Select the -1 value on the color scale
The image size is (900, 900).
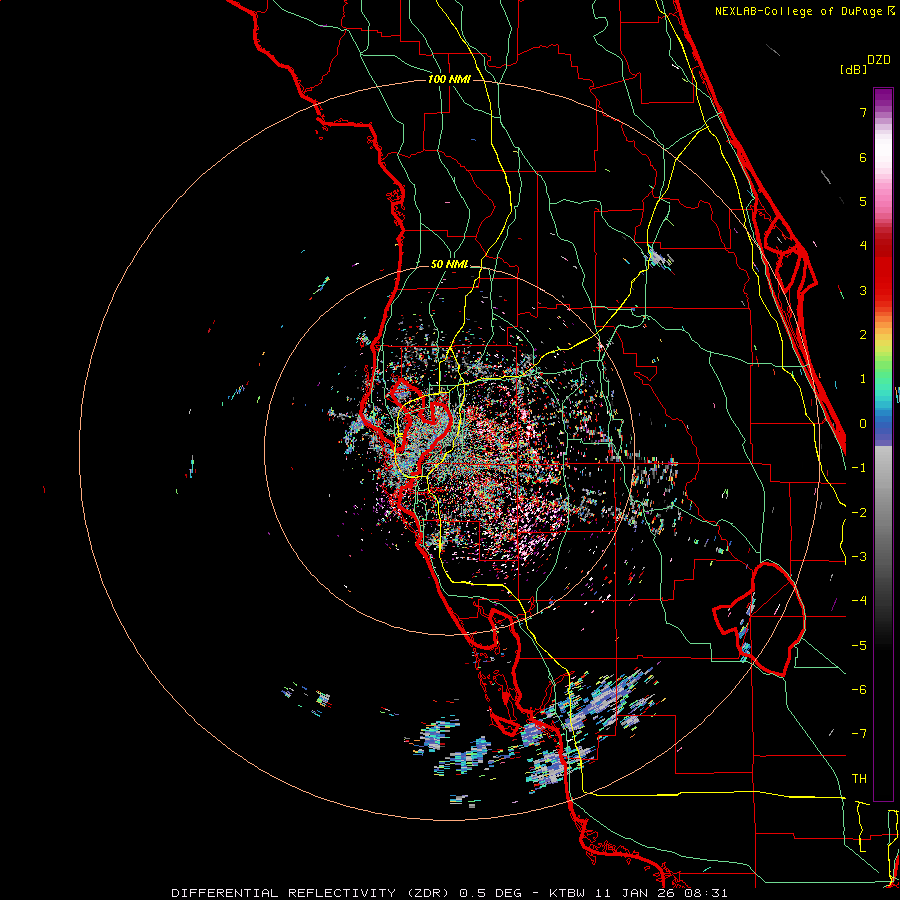[x=859, y=468]
